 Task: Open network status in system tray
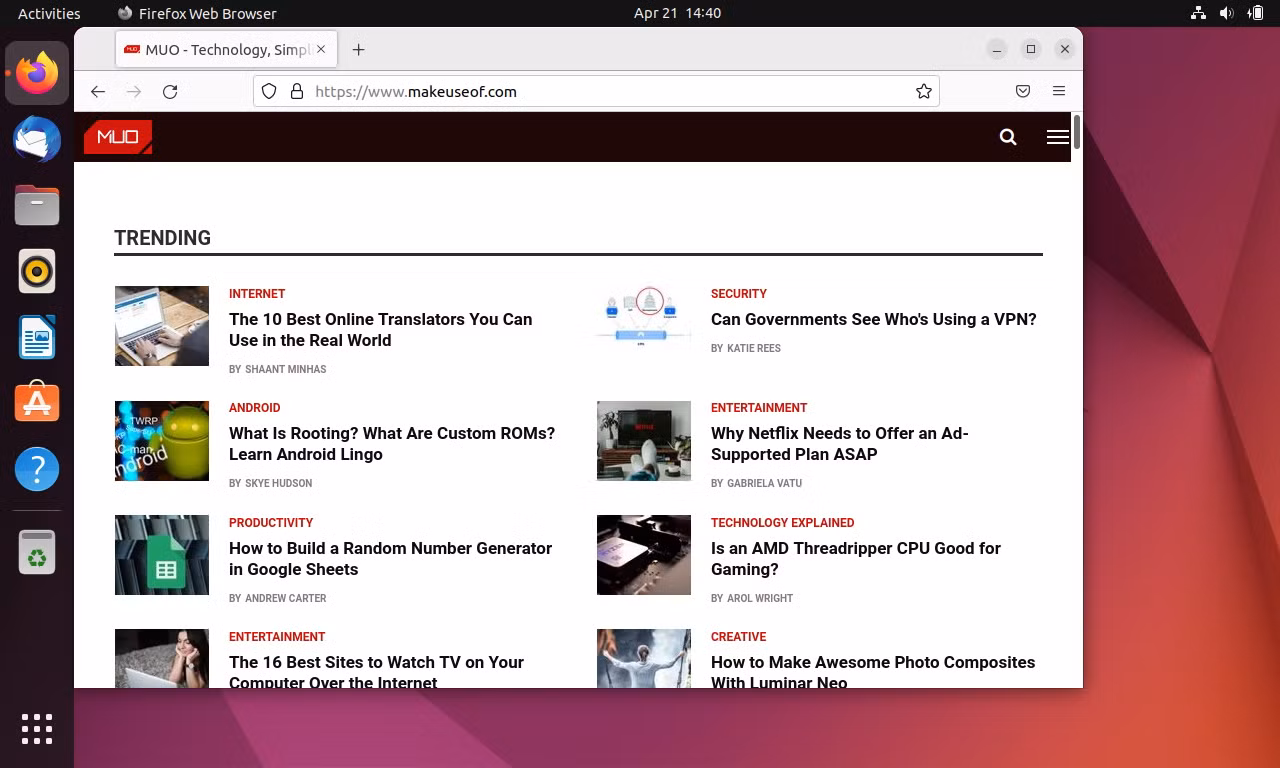[1198, 13]
